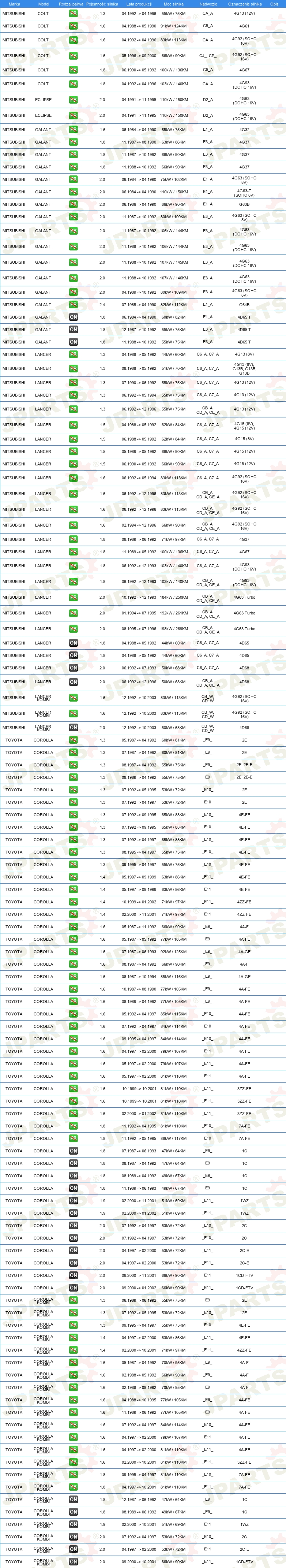This screenshot has width=286, height=1568.
Task: Click diesel icon for Corolla 1C 11.1989 -> 06.1993
Action: tap(73, 1188)
